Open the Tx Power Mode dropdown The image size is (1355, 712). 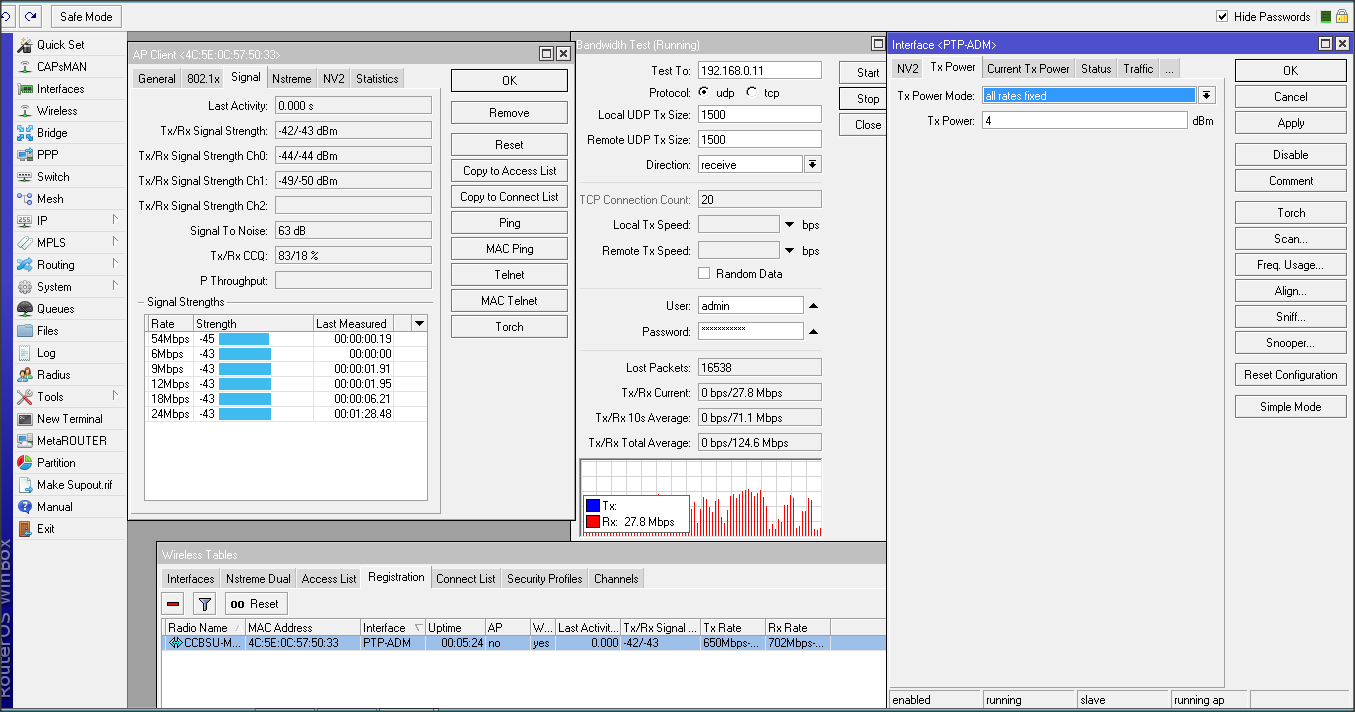point(1206,96)
